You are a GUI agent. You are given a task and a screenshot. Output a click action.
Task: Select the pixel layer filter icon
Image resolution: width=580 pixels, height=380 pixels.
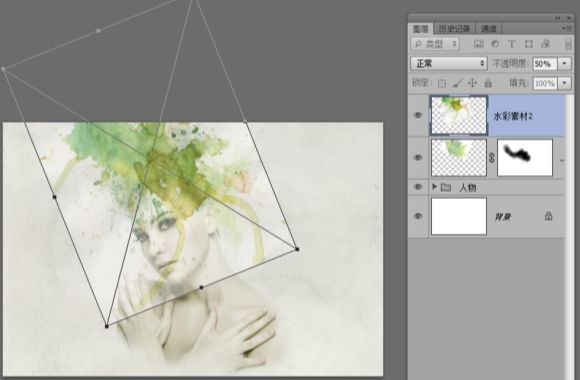click(x=479, y=44)
